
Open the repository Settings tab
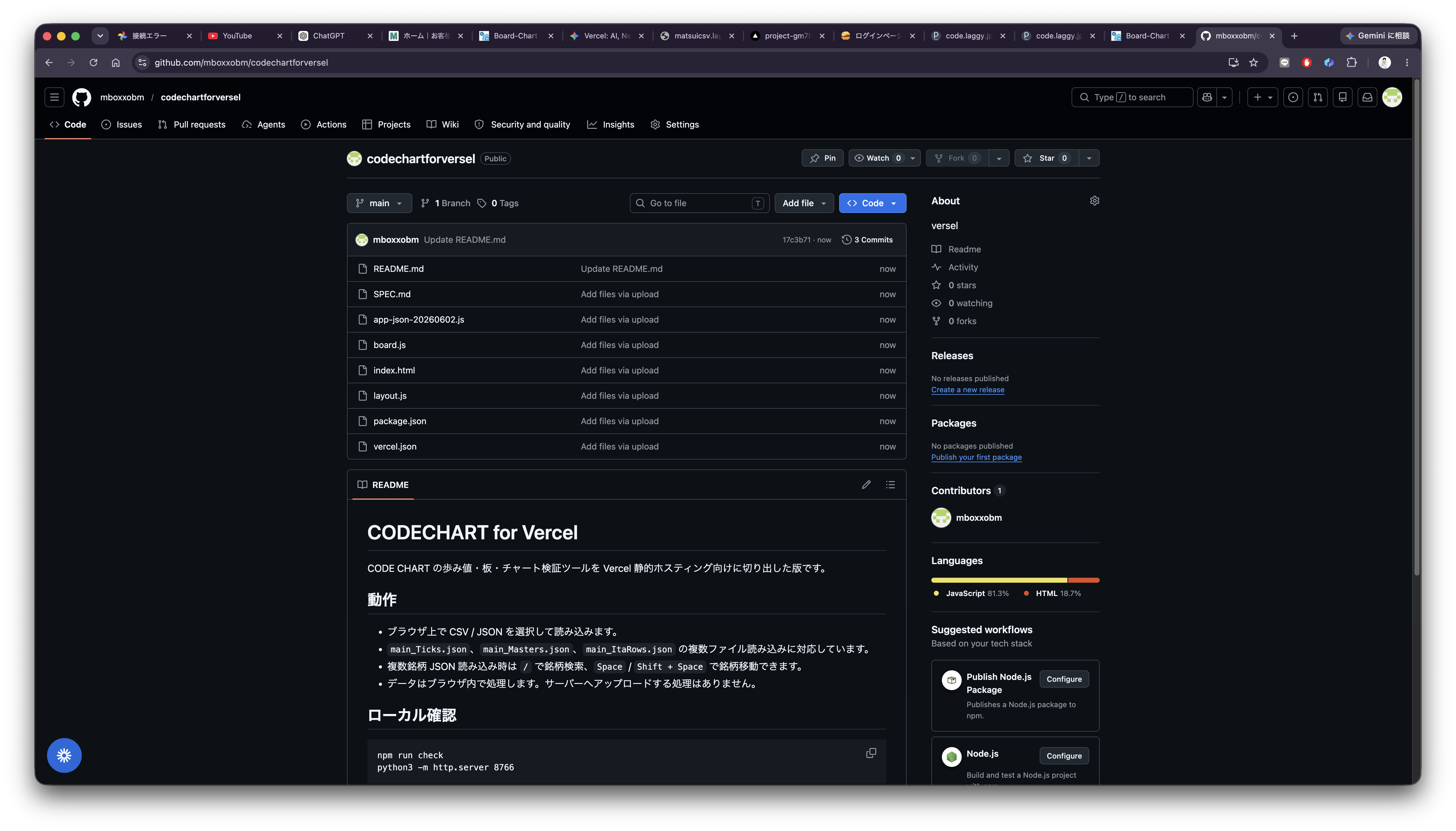click(x=674, y=124)
